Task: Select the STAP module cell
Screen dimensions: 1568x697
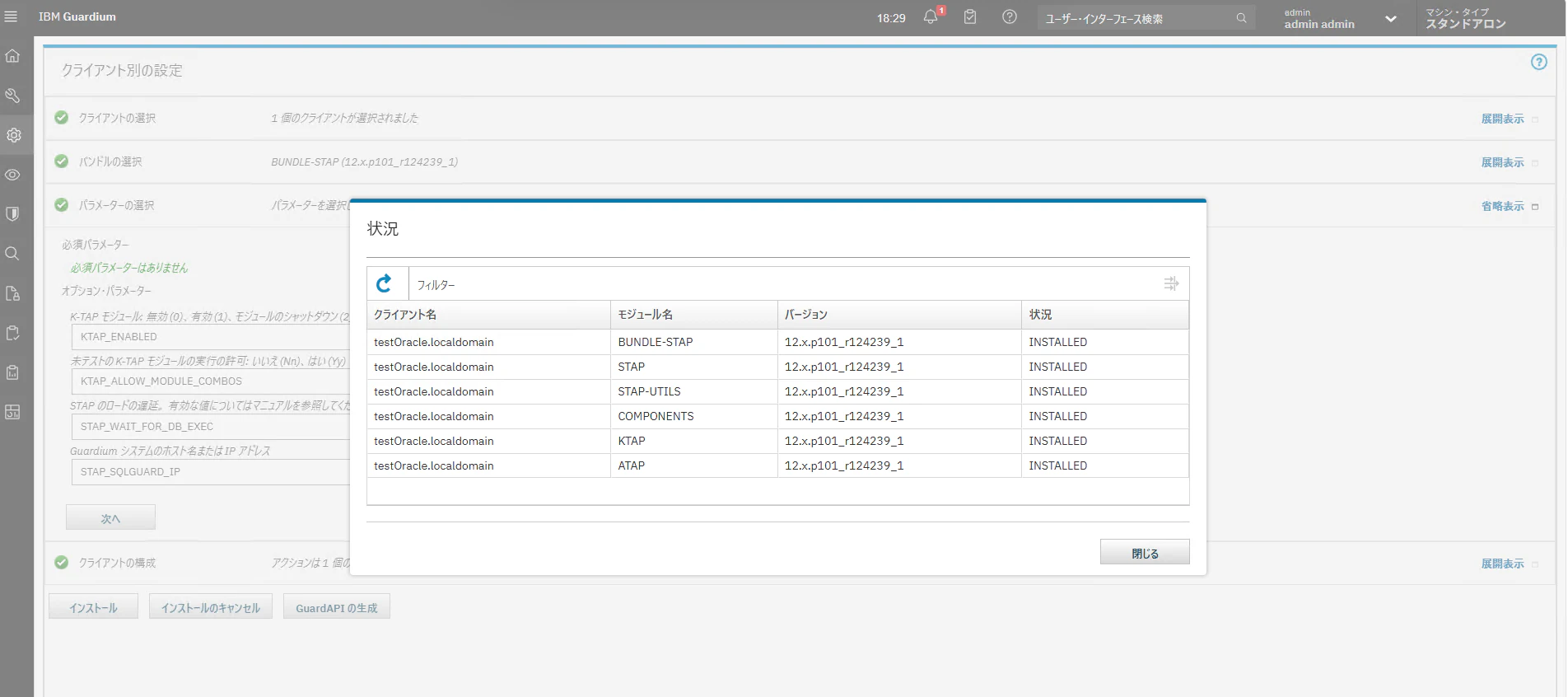Action: pos(694,367)
